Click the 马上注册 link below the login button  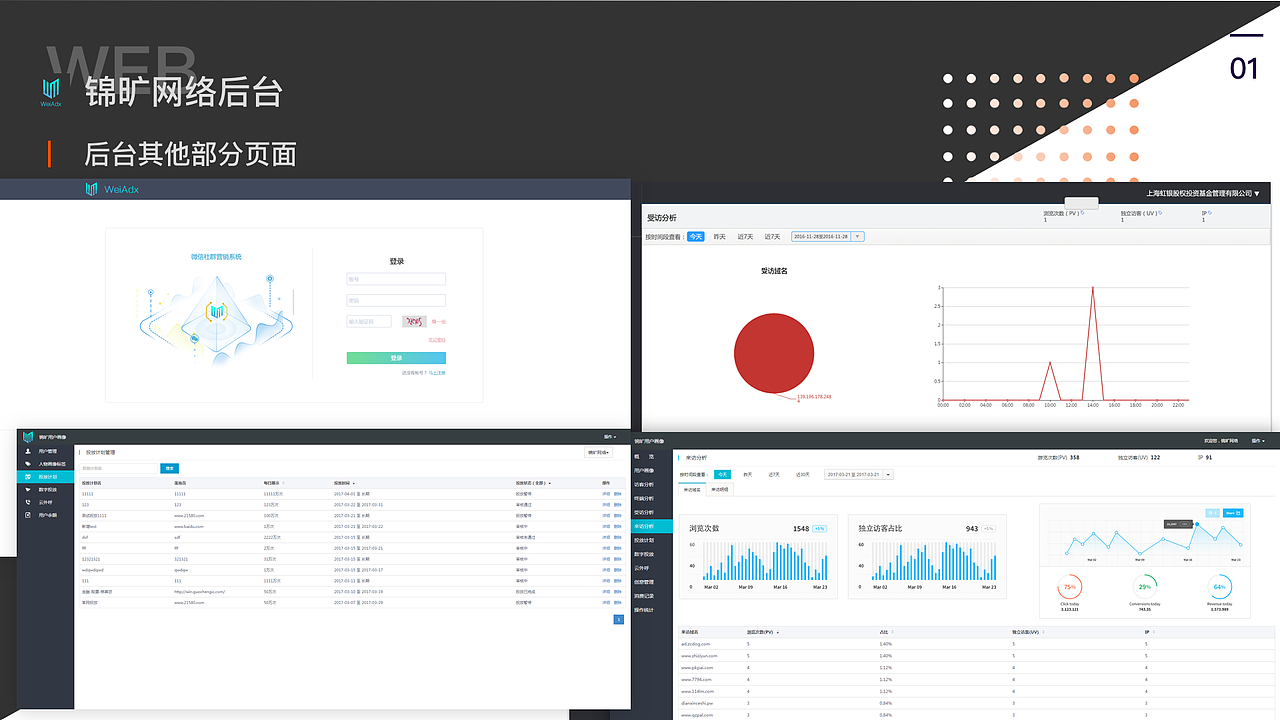click(438, 373)
